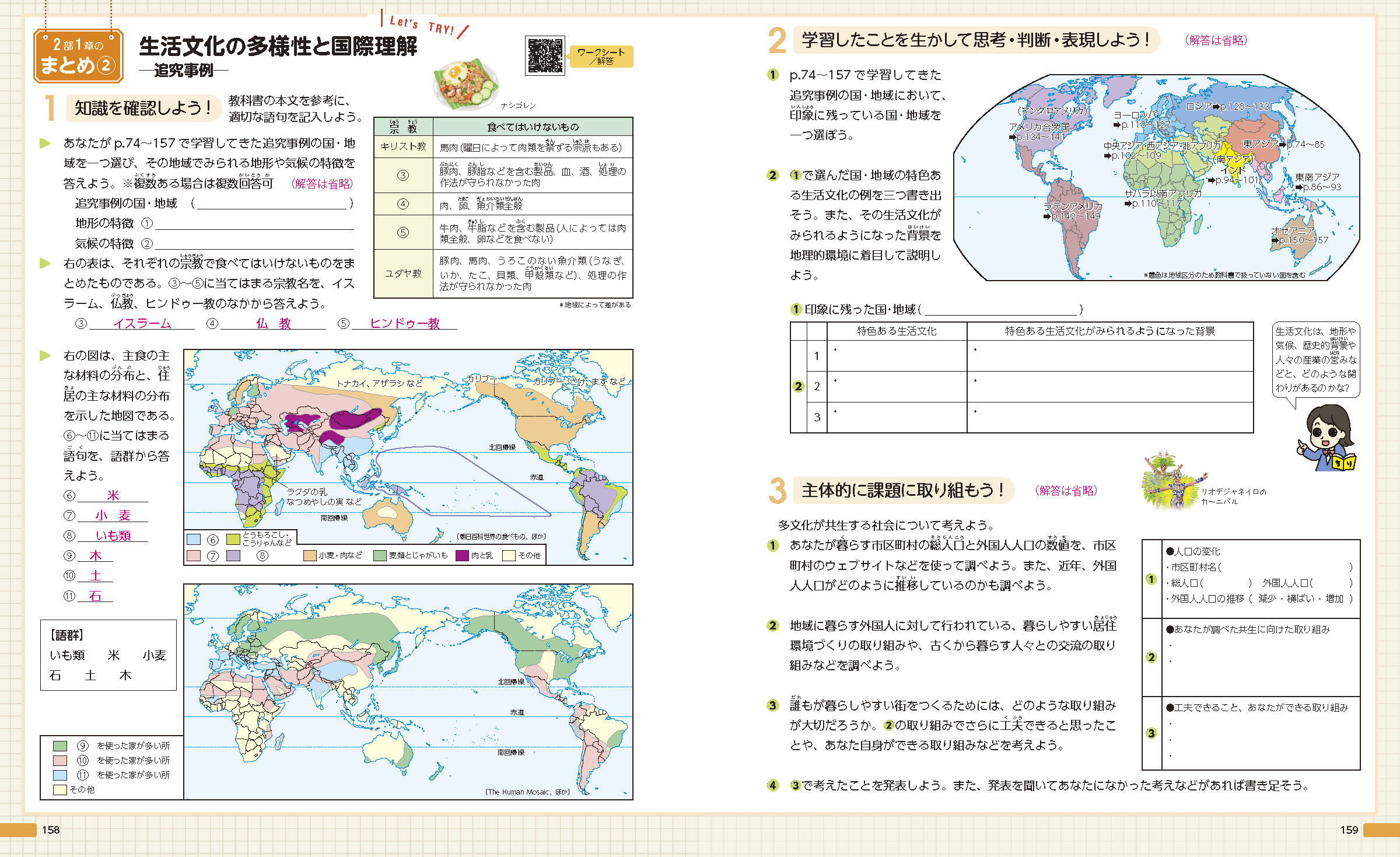Viewport: 1400px width, 857px height.
Task: Click the まとめ② chapter badge
Action: point(78,56)
